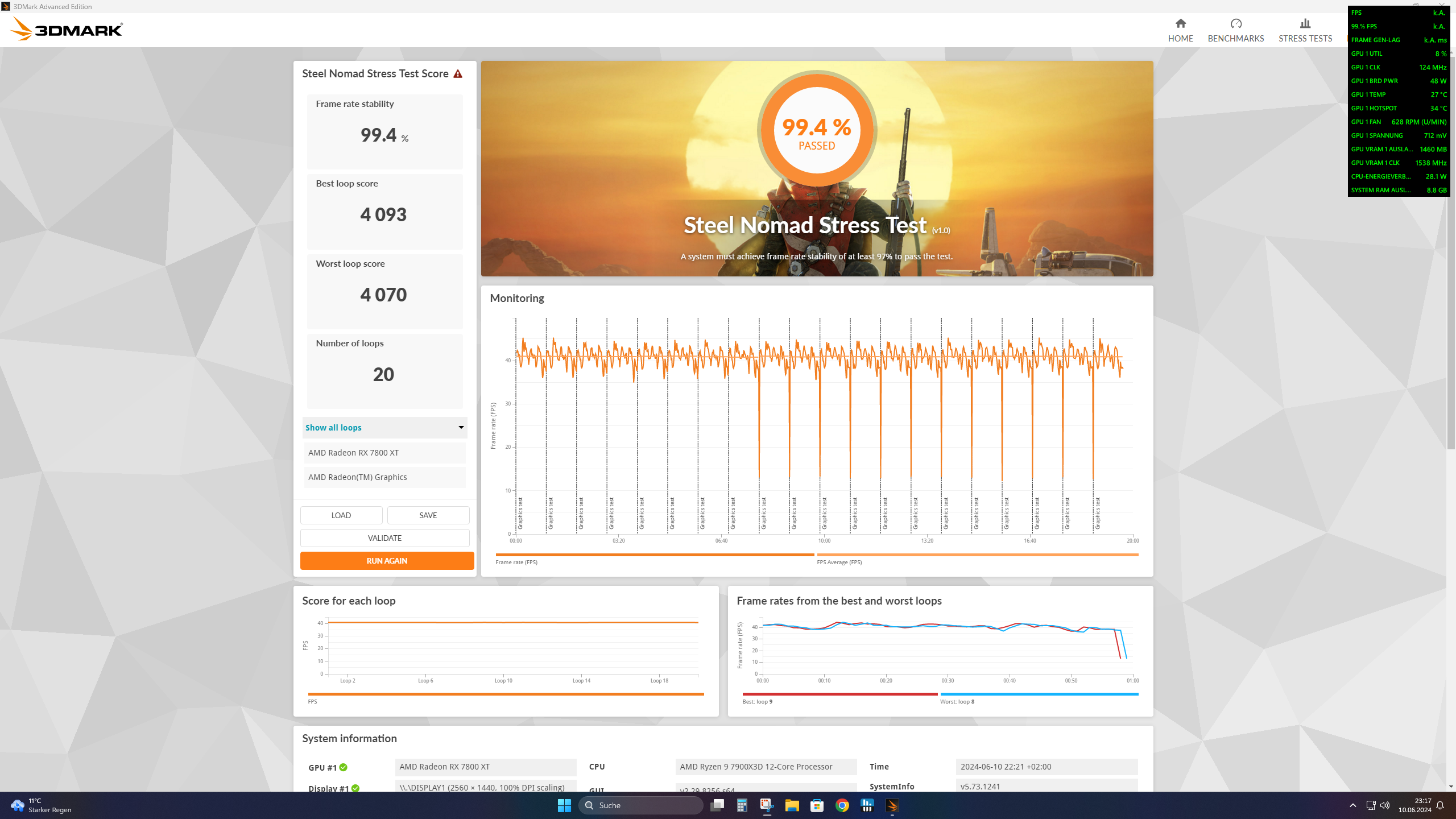Viewport: 1456px width, 819px height.
Task: Click the 3DMark logo
Action: tap(67, 30)
